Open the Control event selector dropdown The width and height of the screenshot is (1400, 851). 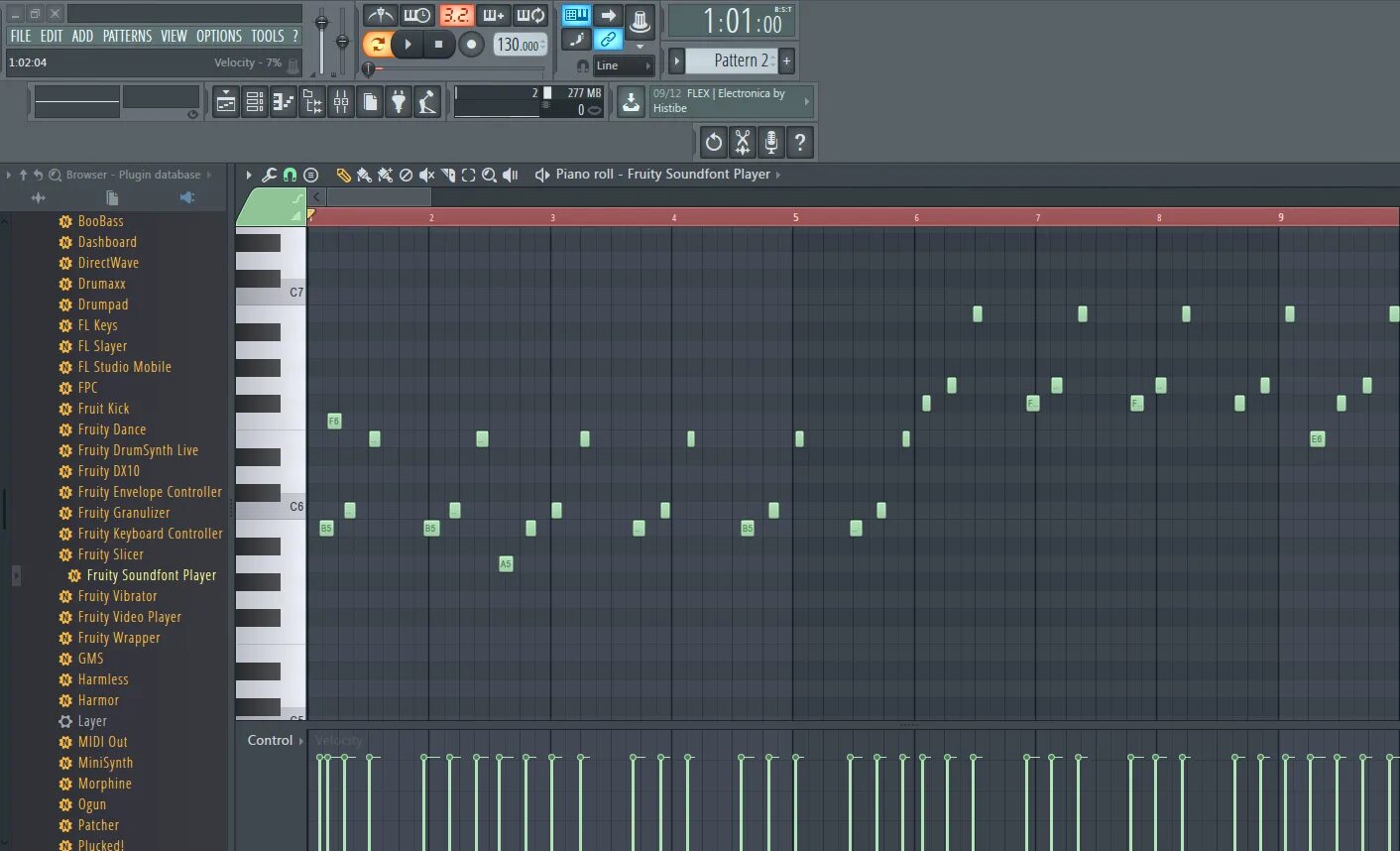tap(276, 740)
